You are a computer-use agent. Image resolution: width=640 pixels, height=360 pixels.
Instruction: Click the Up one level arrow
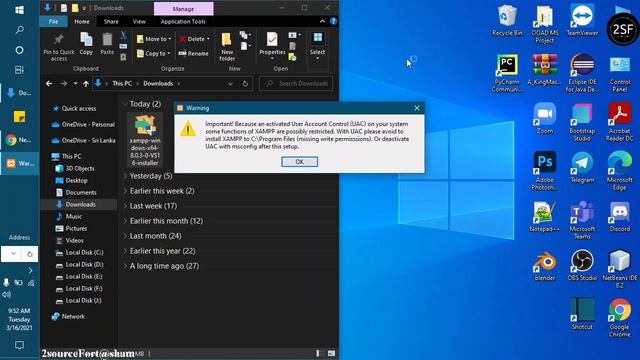[86, 84]
